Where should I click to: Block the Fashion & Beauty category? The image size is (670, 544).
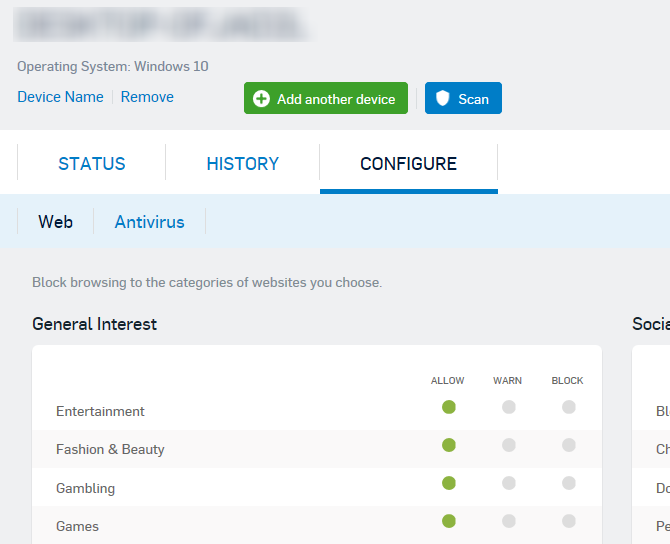(569, 445)
